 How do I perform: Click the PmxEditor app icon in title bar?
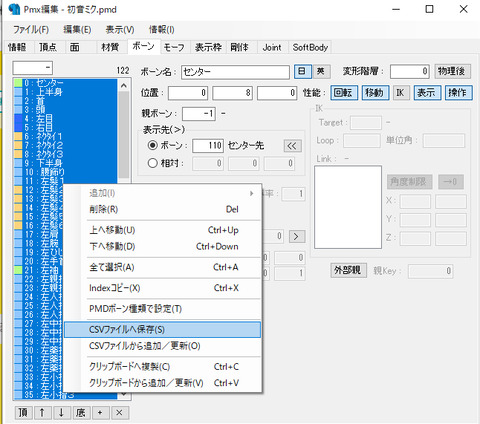(x=14, y=9)
